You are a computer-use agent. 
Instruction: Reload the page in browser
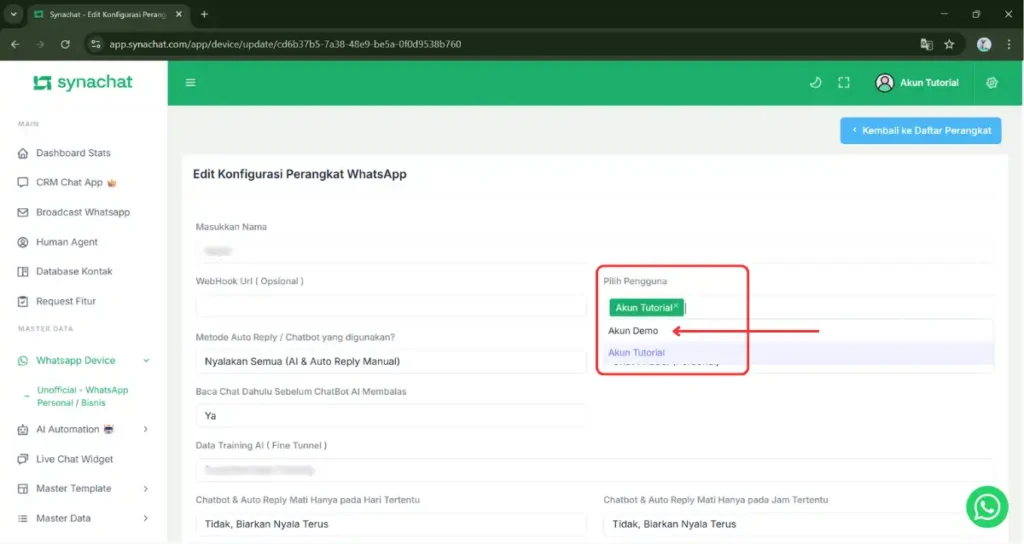65,44
